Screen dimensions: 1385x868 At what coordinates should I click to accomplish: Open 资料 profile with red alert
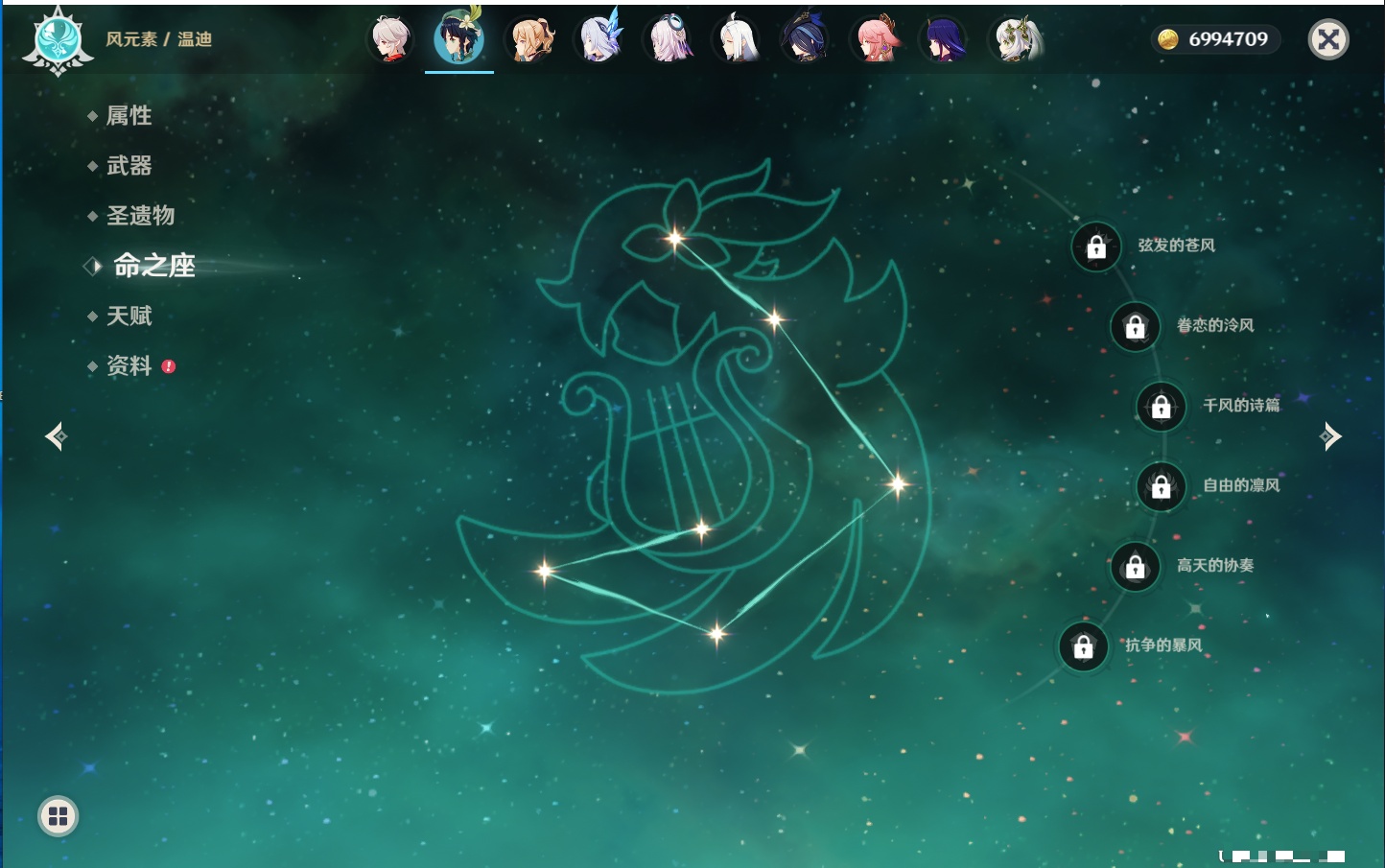point(129,365)
